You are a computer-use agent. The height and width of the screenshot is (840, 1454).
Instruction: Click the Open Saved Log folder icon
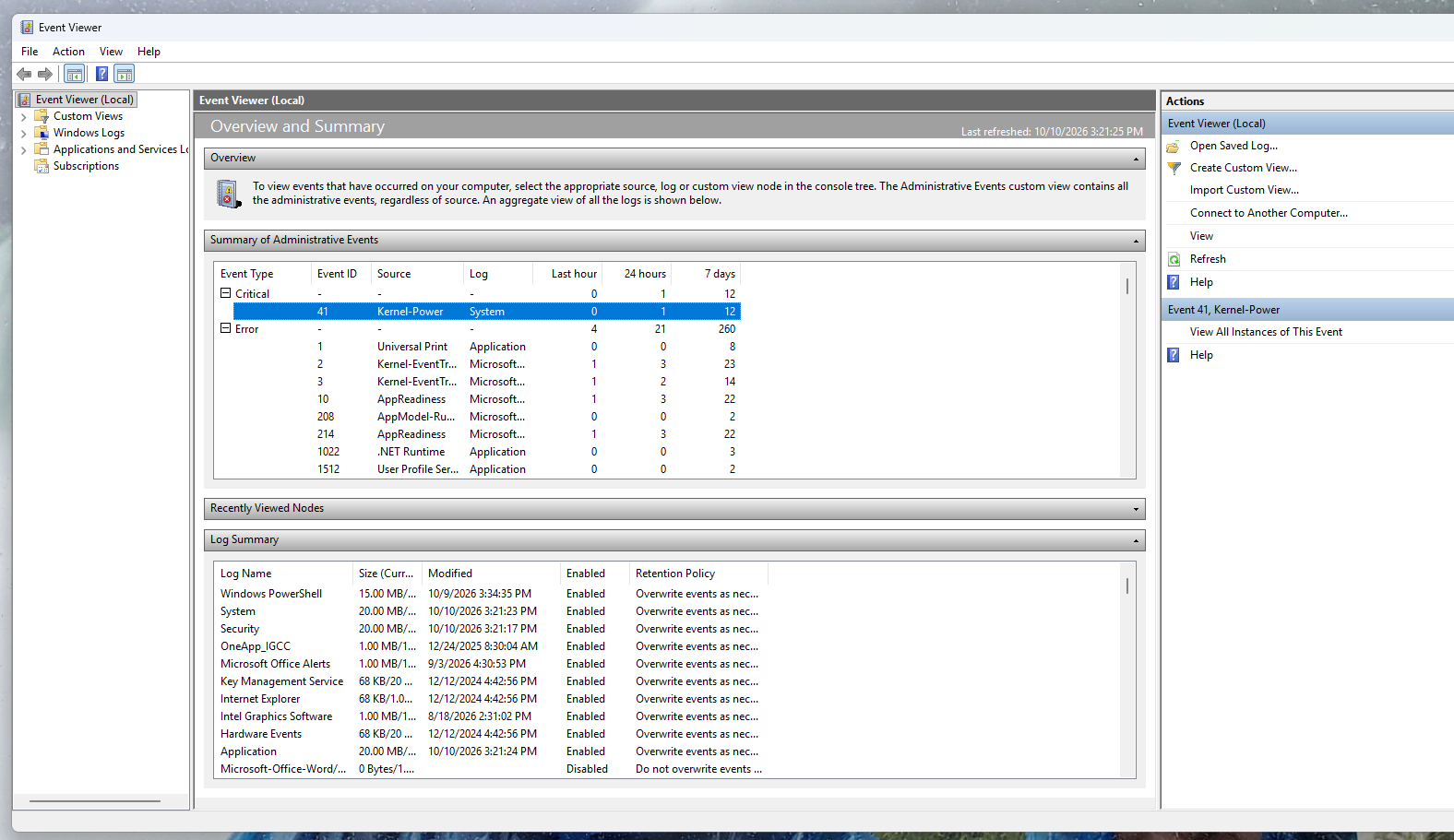[1174, 147]
